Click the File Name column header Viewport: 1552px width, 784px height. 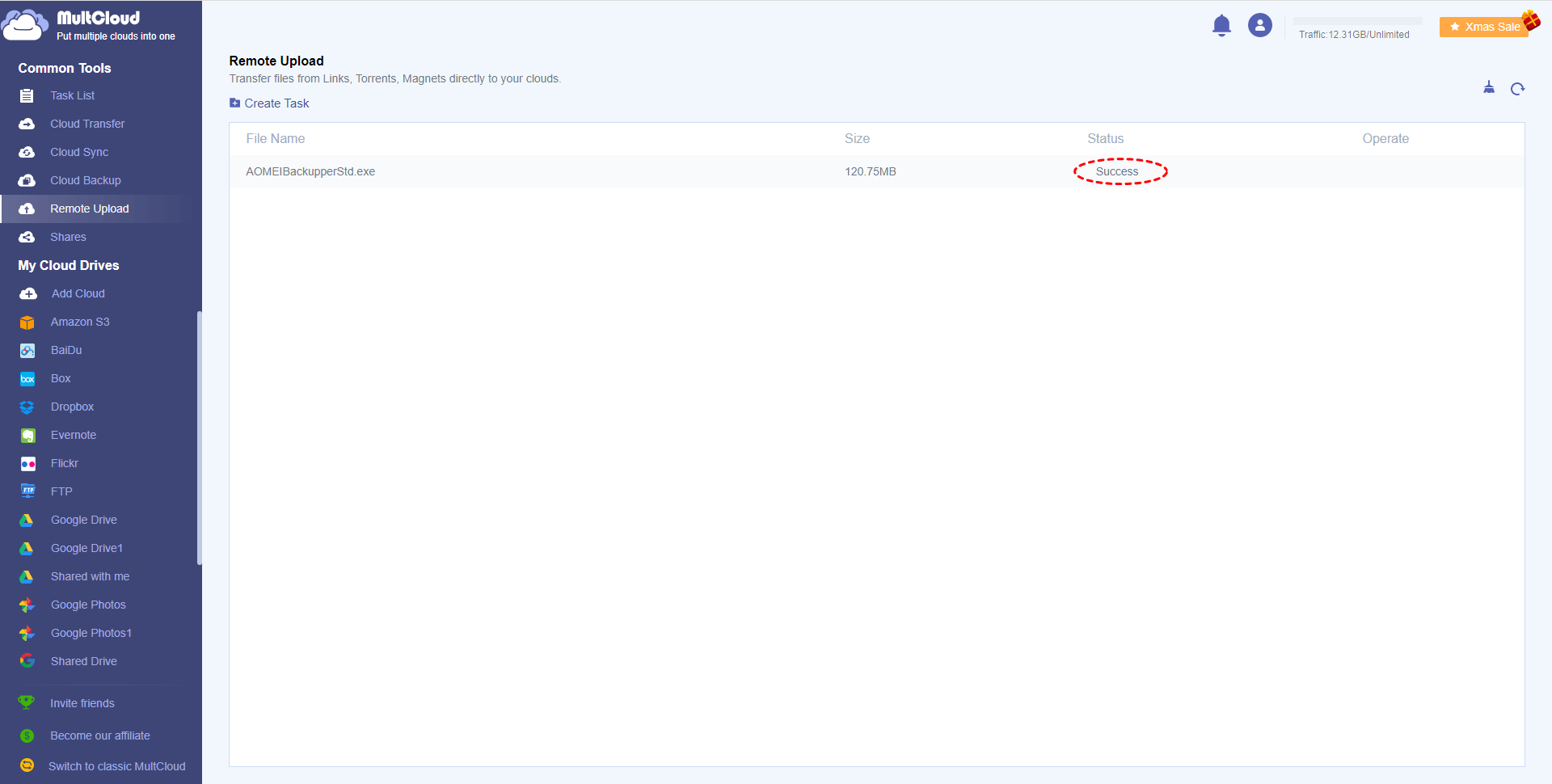coord(276,139)
